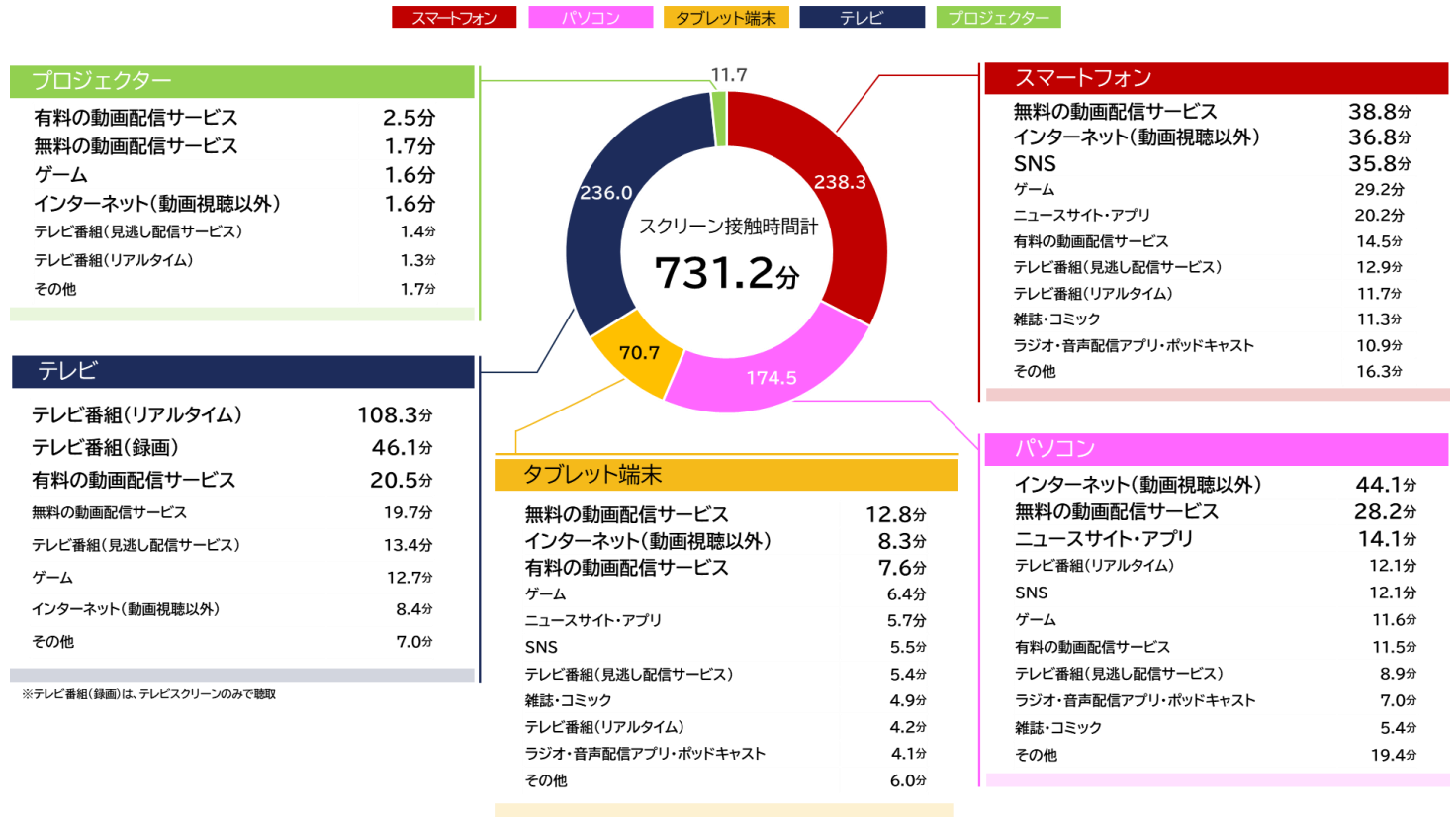Select the navy テレビ legend item at top
The height and width of the screenshot is (821, 1456).
pos(862,18)
